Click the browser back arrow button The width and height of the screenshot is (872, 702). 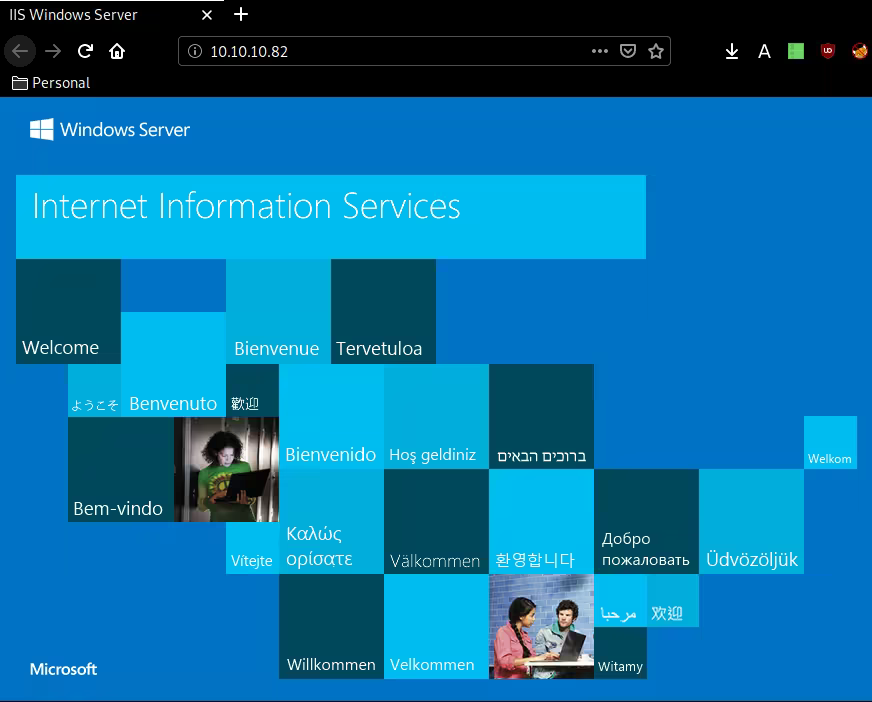(x=20, y=51)
